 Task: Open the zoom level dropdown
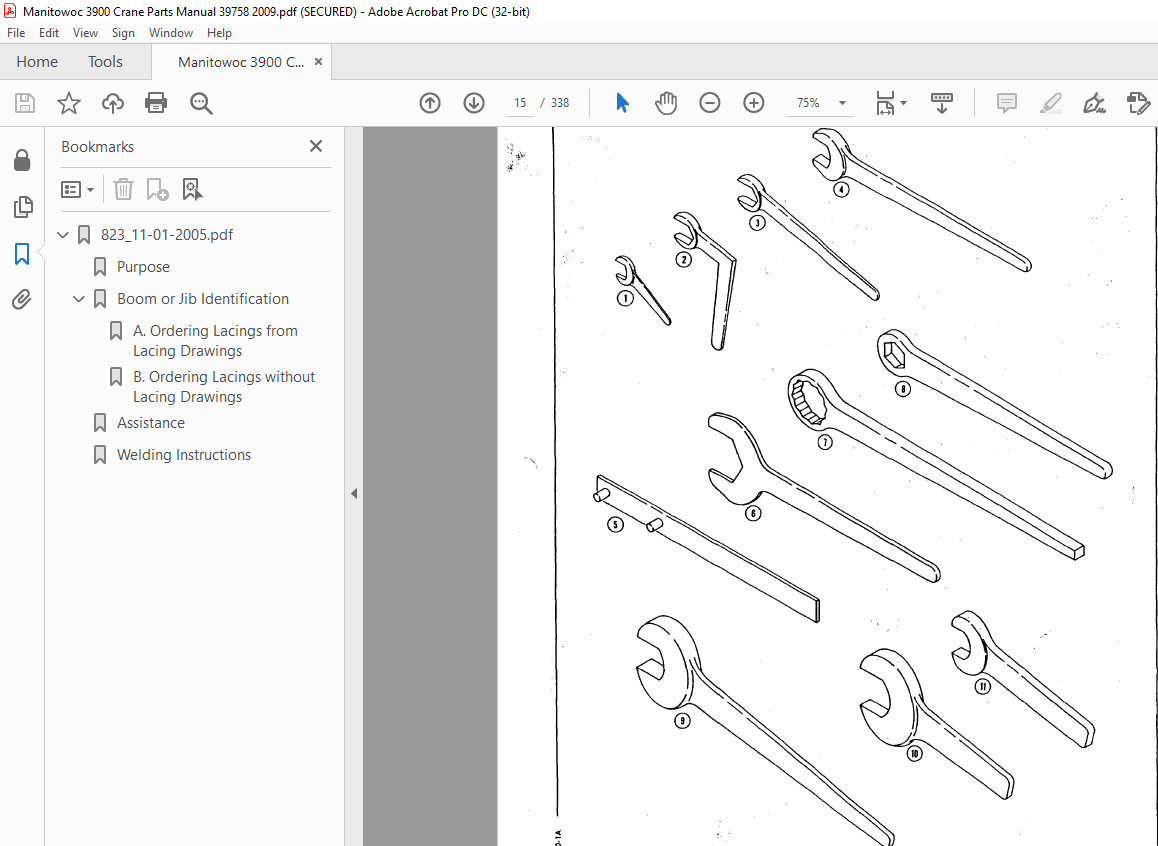point(842,103)
